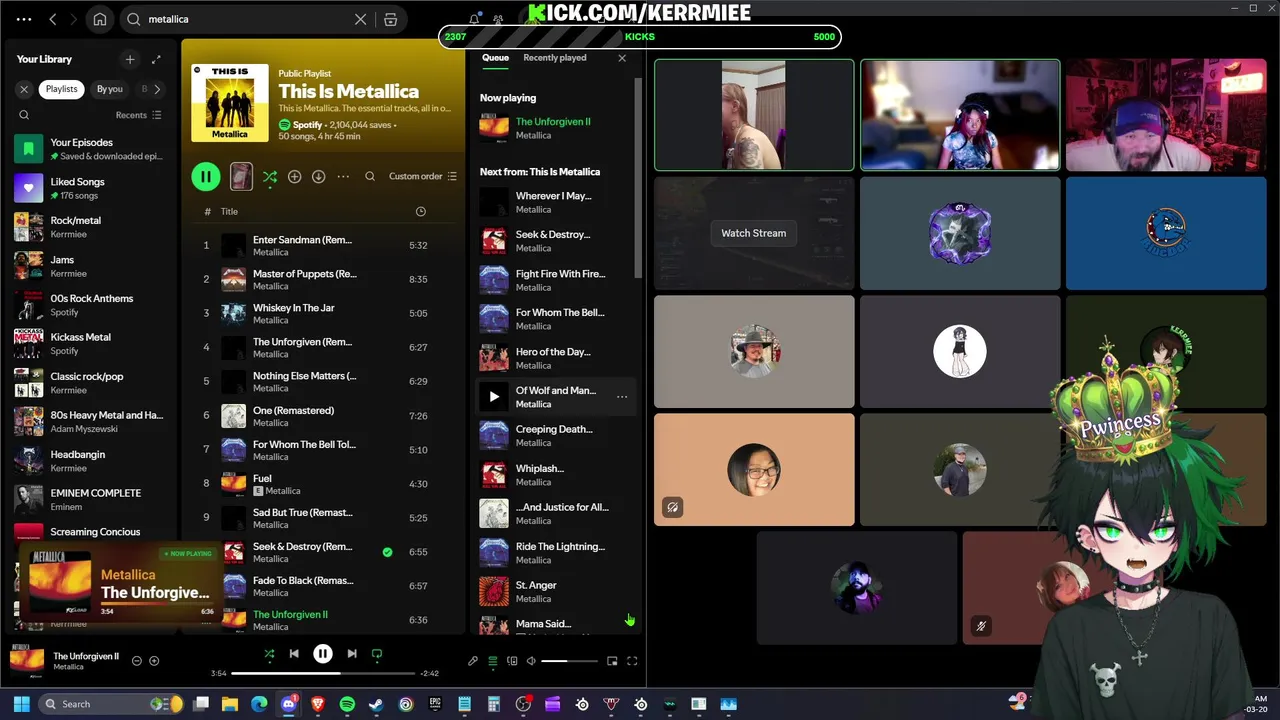Viewport: 1280px width, 720px height.
Task: Save playlist to library with plus
Action: point(294,177)
